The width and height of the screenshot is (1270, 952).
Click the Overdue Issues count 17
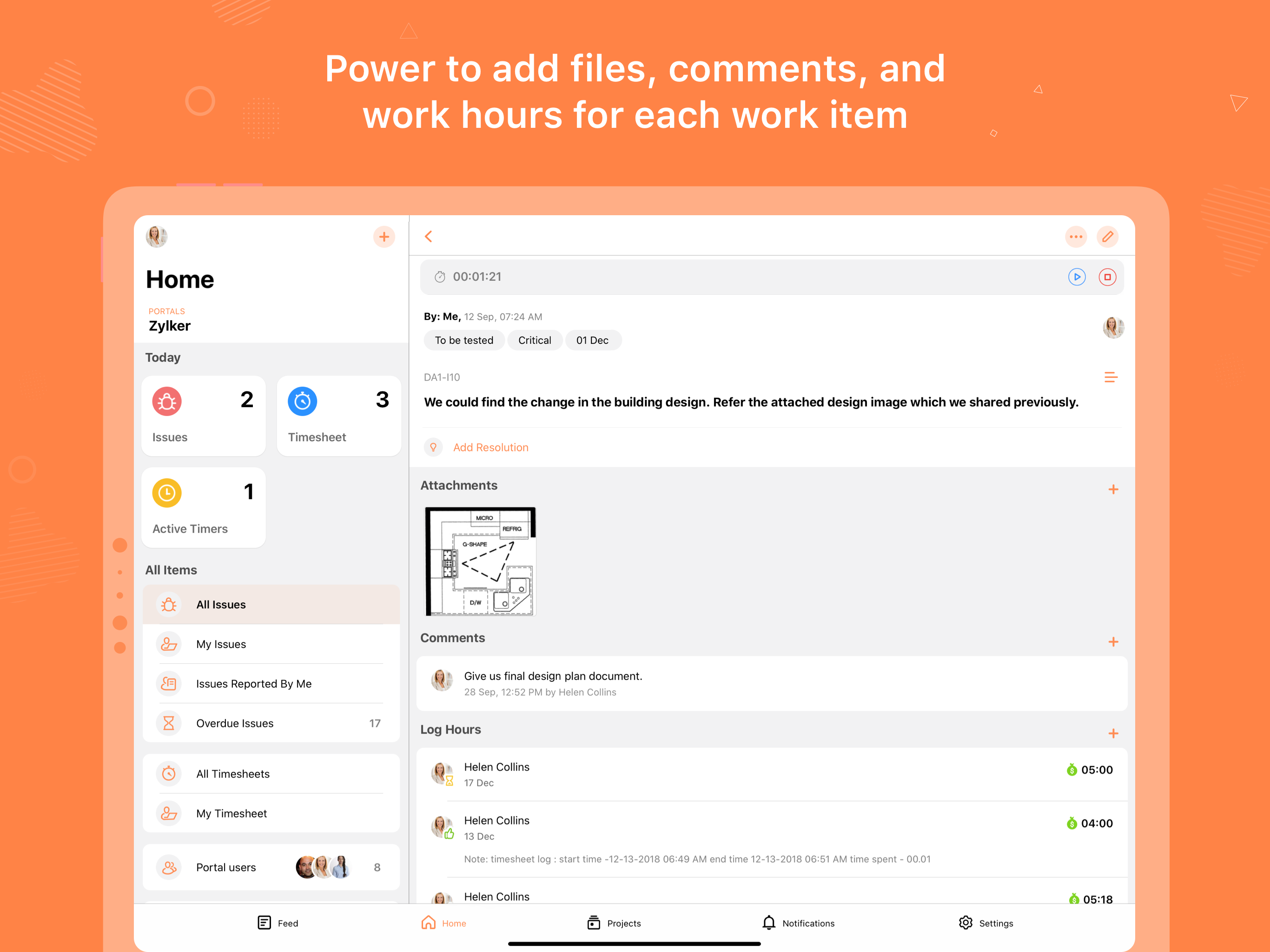(374, 723)
